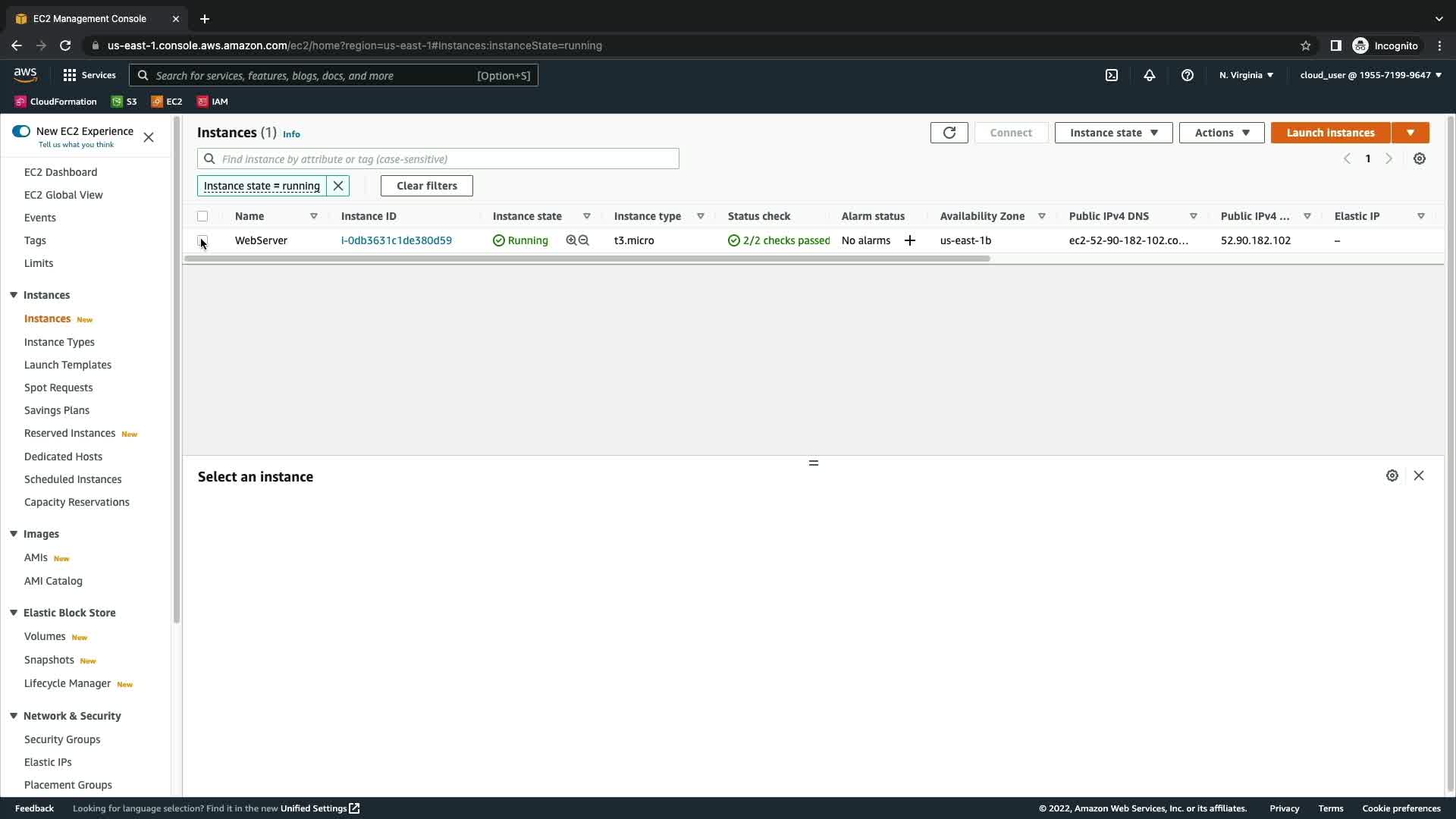Click the help question mark icon
The height and width of the screenshot is (819, 1456).
(1188, 75)
